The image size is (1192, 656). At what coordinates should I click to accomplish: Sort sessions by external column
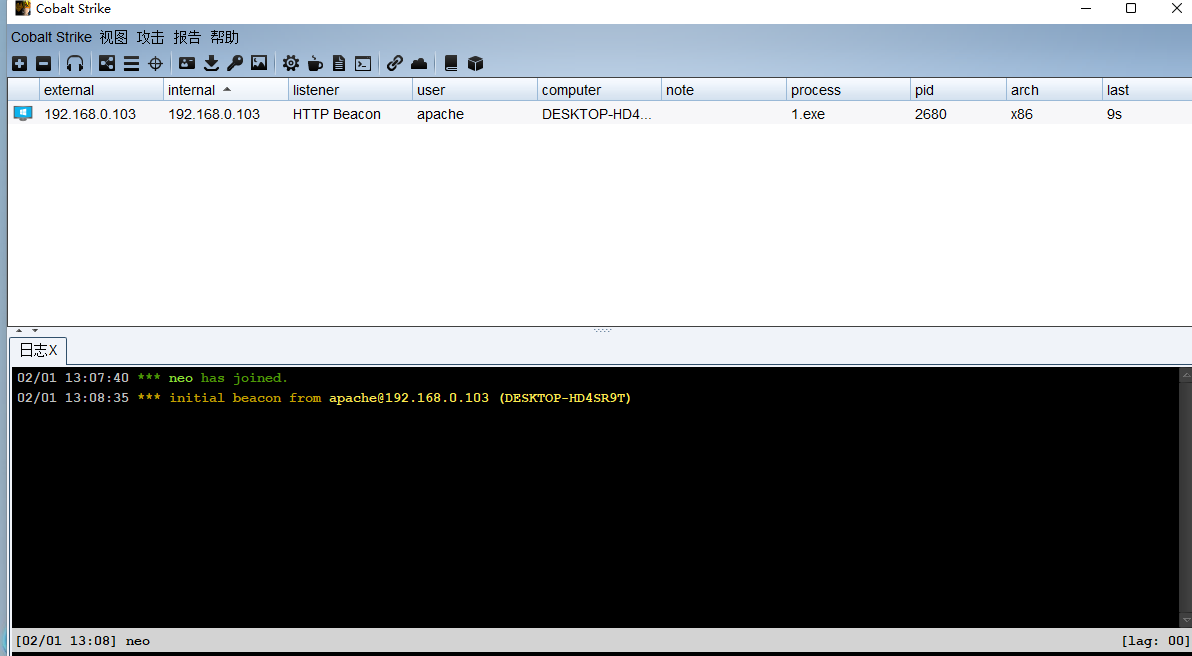(101, 90)
